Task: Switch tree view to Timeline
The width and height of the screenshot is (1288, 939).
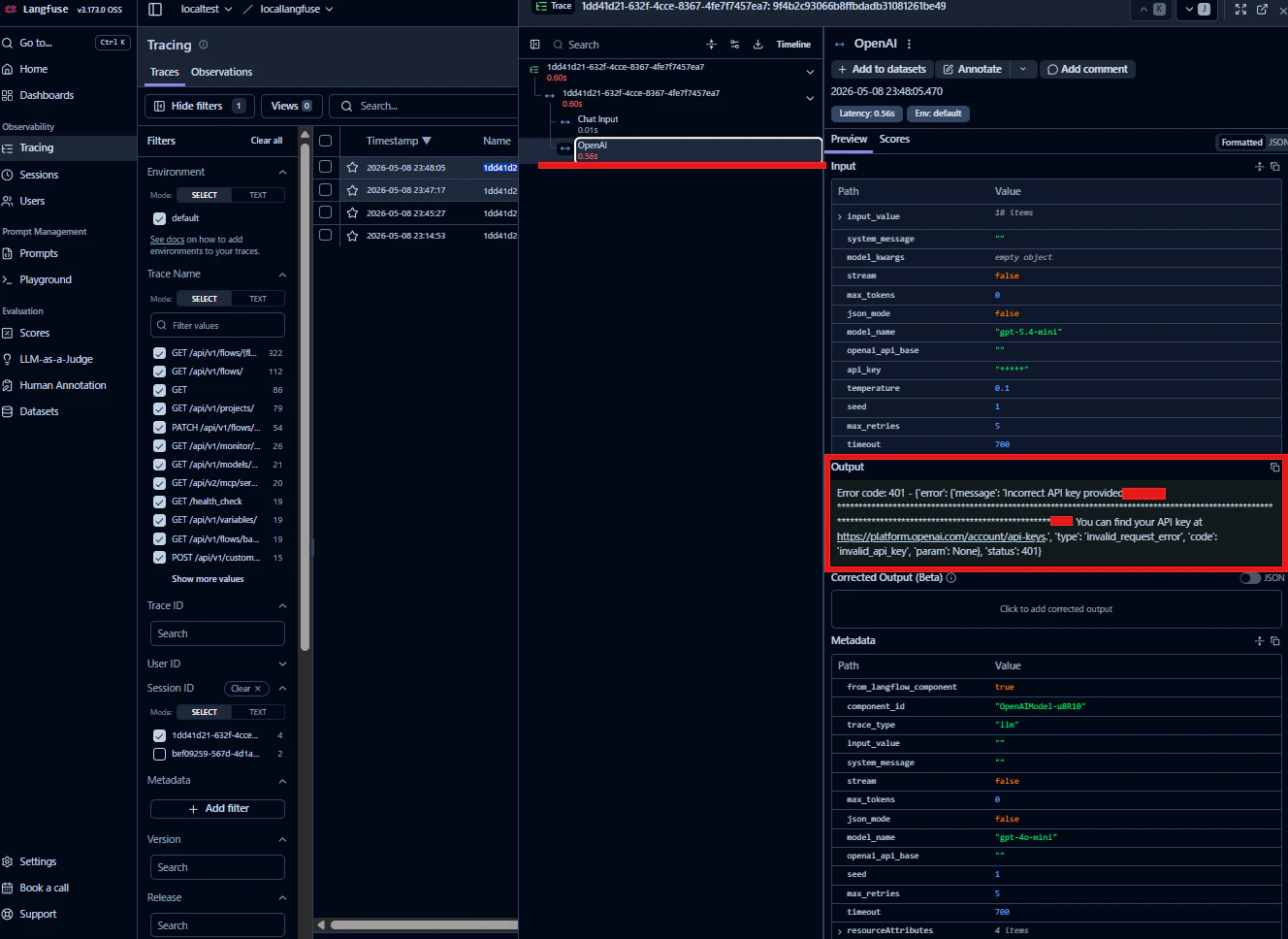Action: pyautogui.click(x=793, y=45)
